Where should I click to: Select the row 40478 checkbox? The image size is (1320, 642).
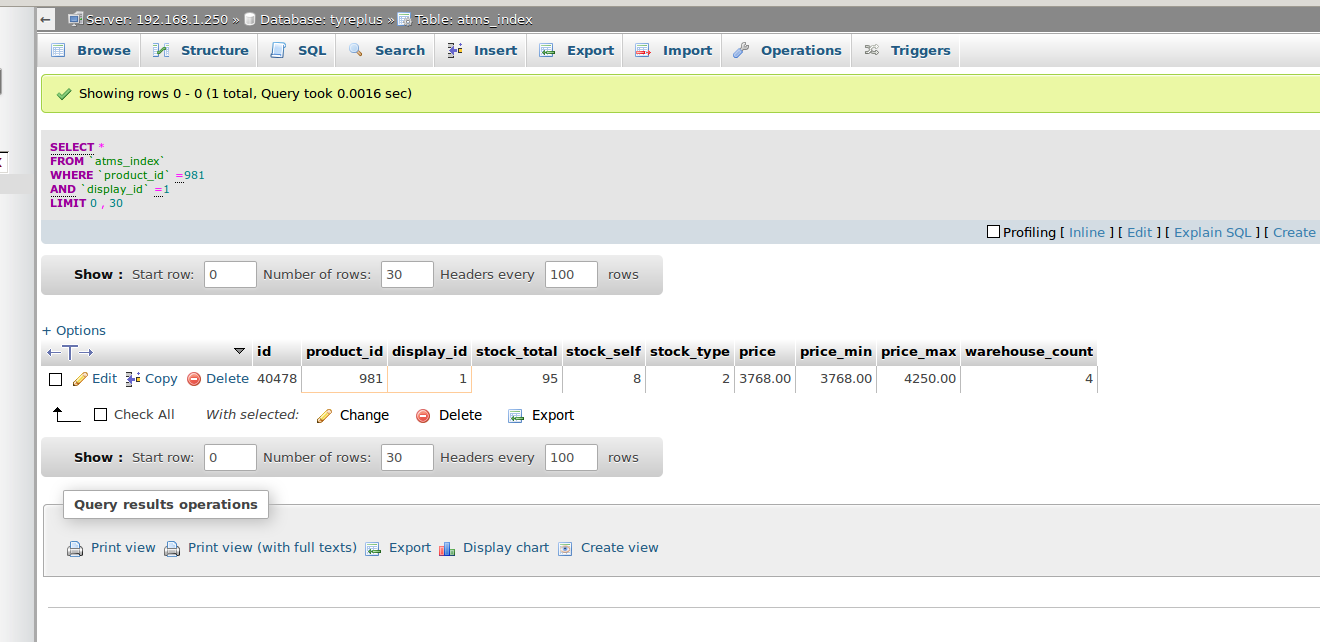pyautogui.click(x=56, y=379)
